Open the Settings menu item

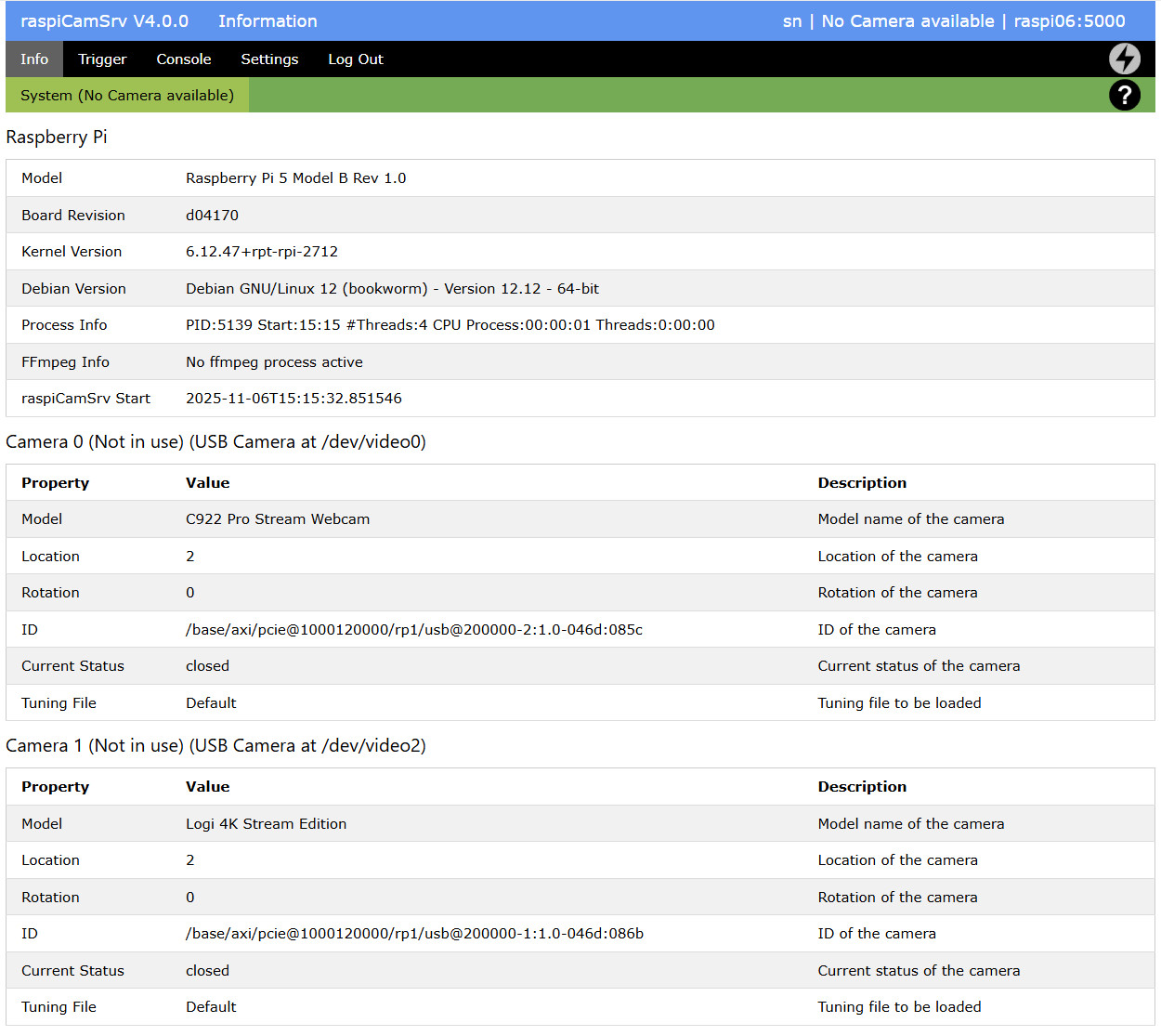pyautogui.click(x=269, y=59)
